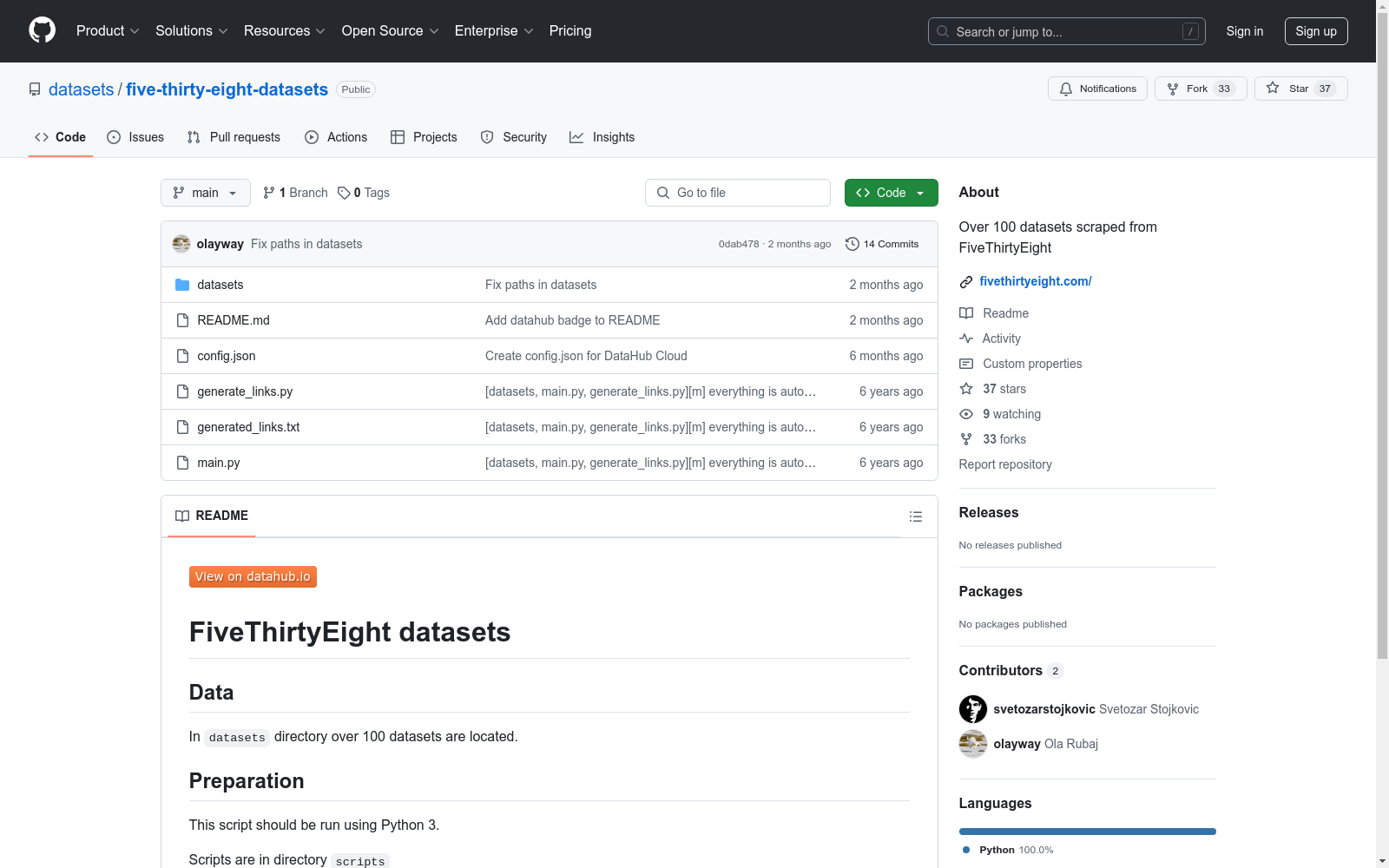Switch to the Insights tab
Screen dimensions: 1389x868
click(602, 137)
